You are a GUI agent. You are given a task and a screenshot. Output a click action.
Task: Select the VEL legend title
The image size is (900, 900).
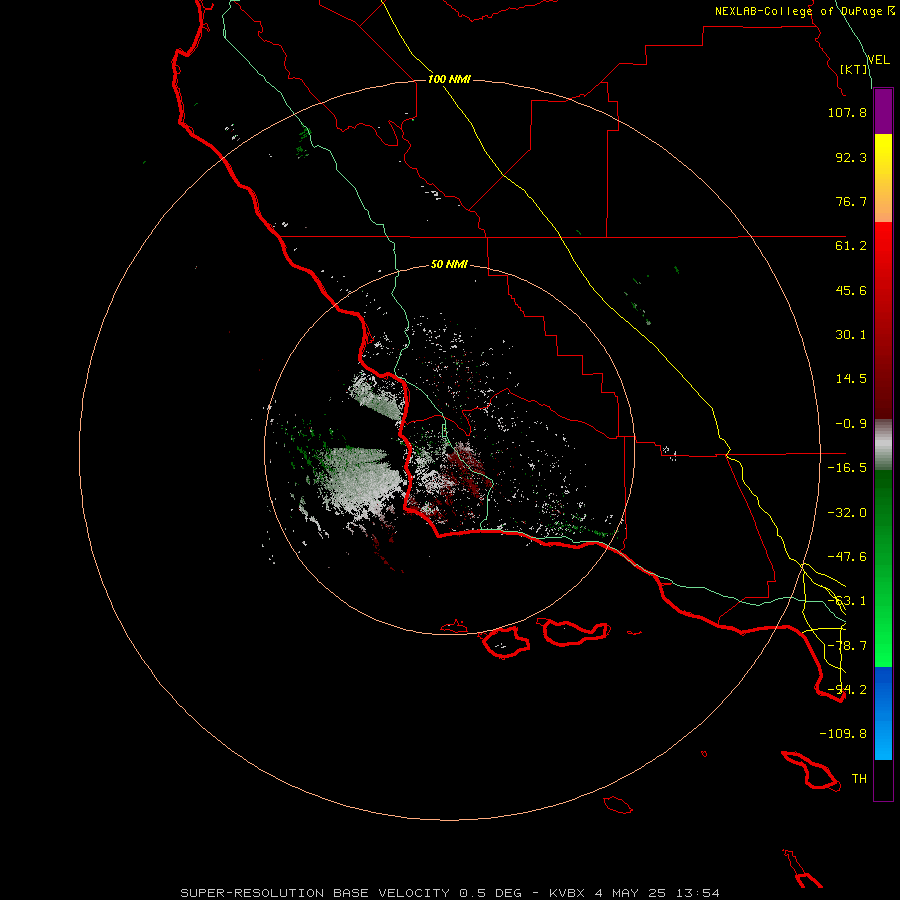coord(878,60)
